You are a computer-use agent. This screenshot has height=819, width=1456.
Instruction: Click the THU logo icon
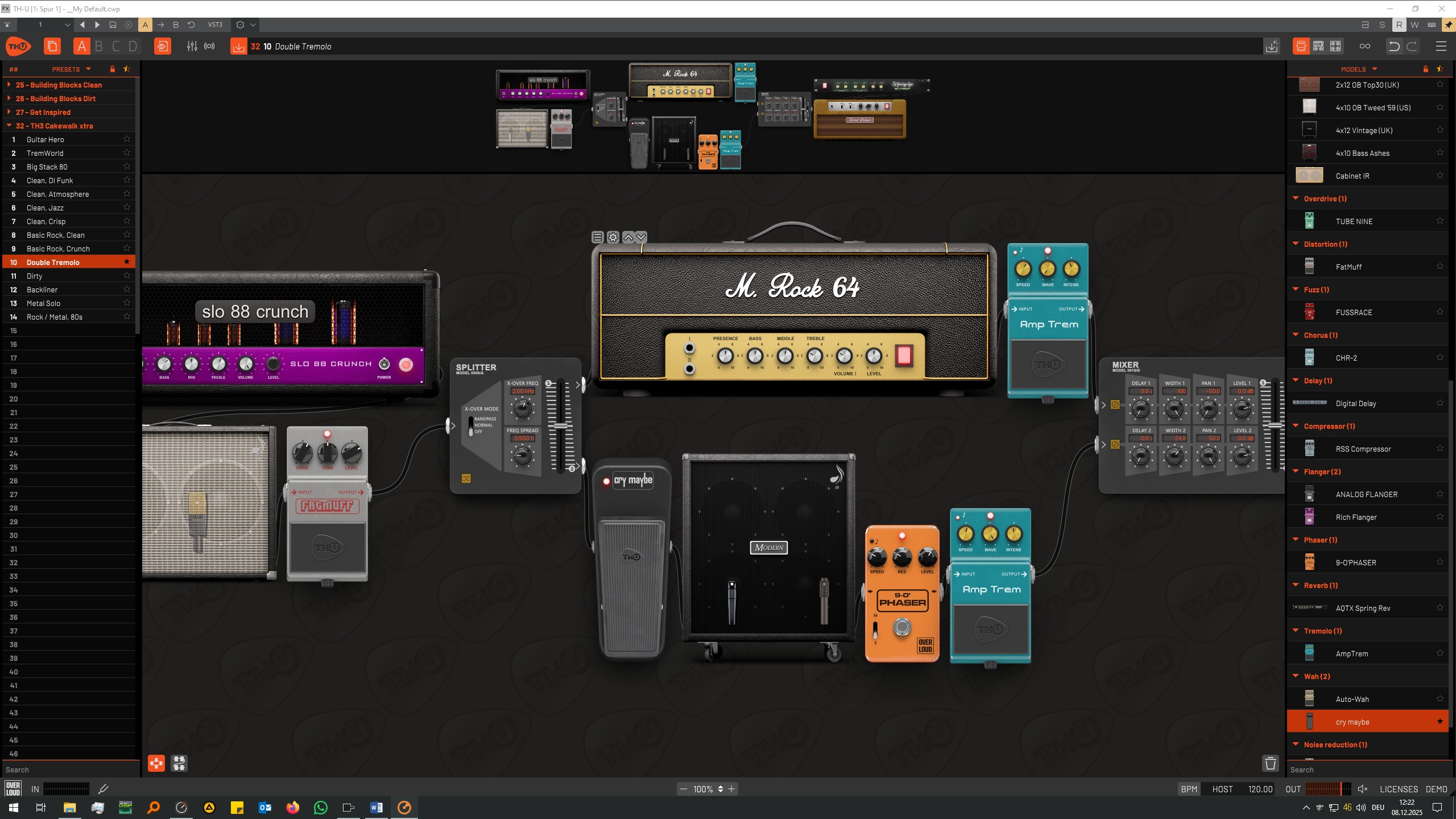(18, 46)
